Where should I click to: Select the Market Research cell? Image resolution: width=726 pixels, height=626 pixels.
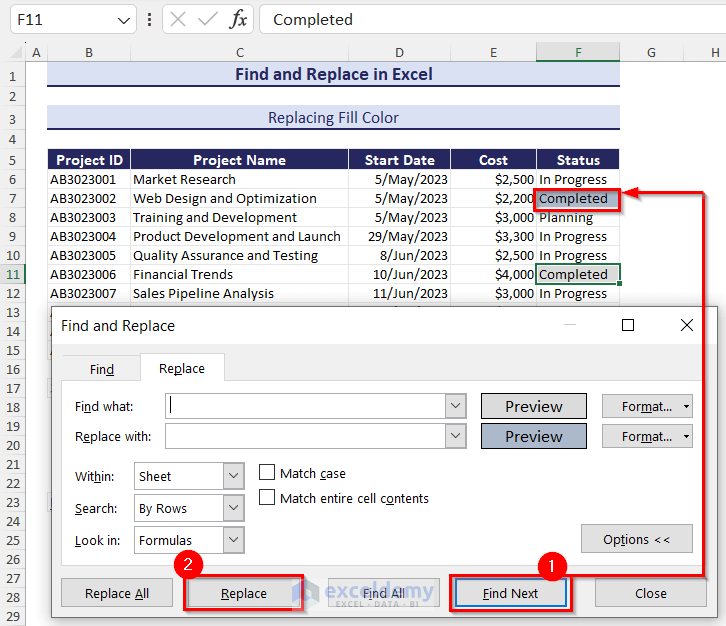[x=239, y=179]
